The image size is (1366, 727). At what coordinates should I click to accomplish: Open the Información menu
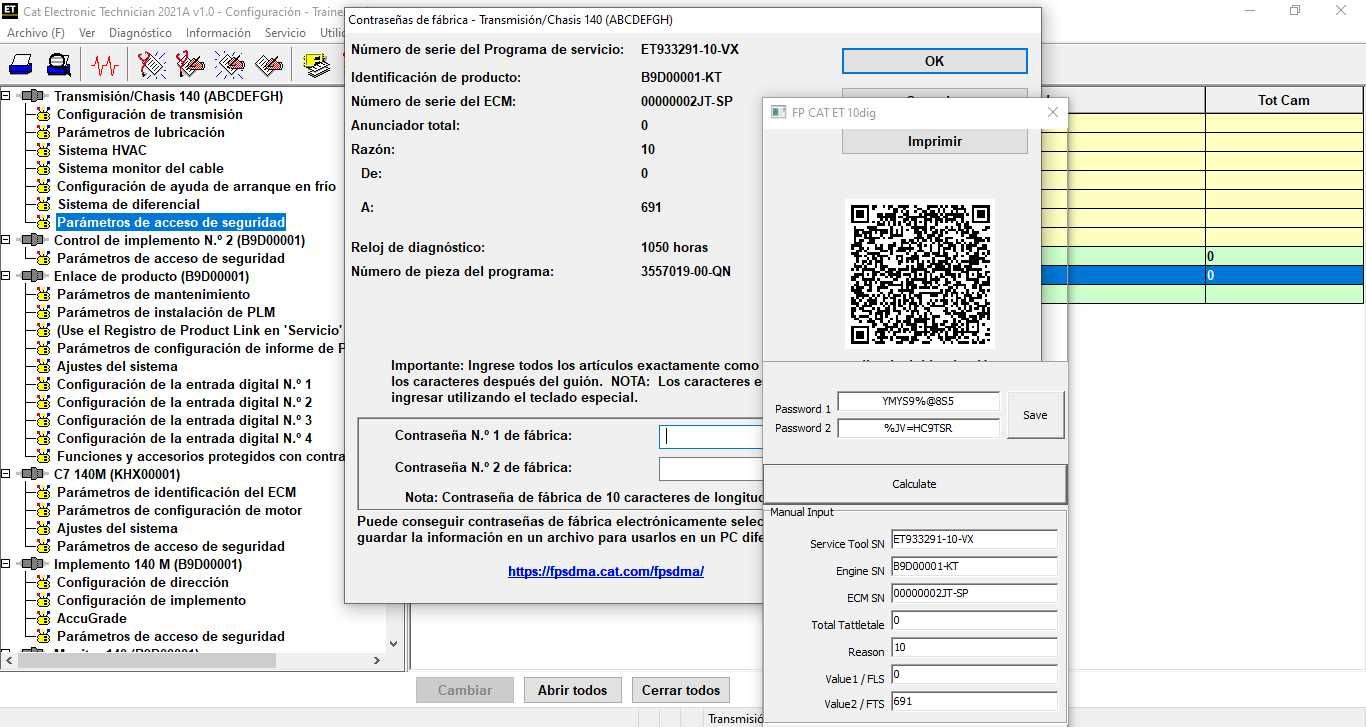[218, 32]
